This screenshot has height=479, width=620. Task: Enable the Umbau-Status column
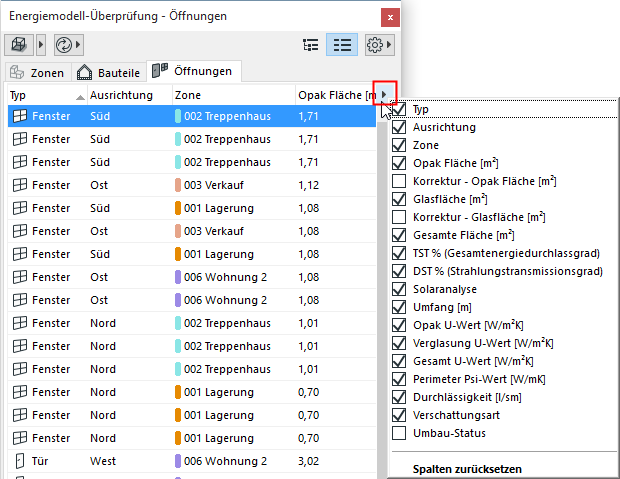point(399,433)
